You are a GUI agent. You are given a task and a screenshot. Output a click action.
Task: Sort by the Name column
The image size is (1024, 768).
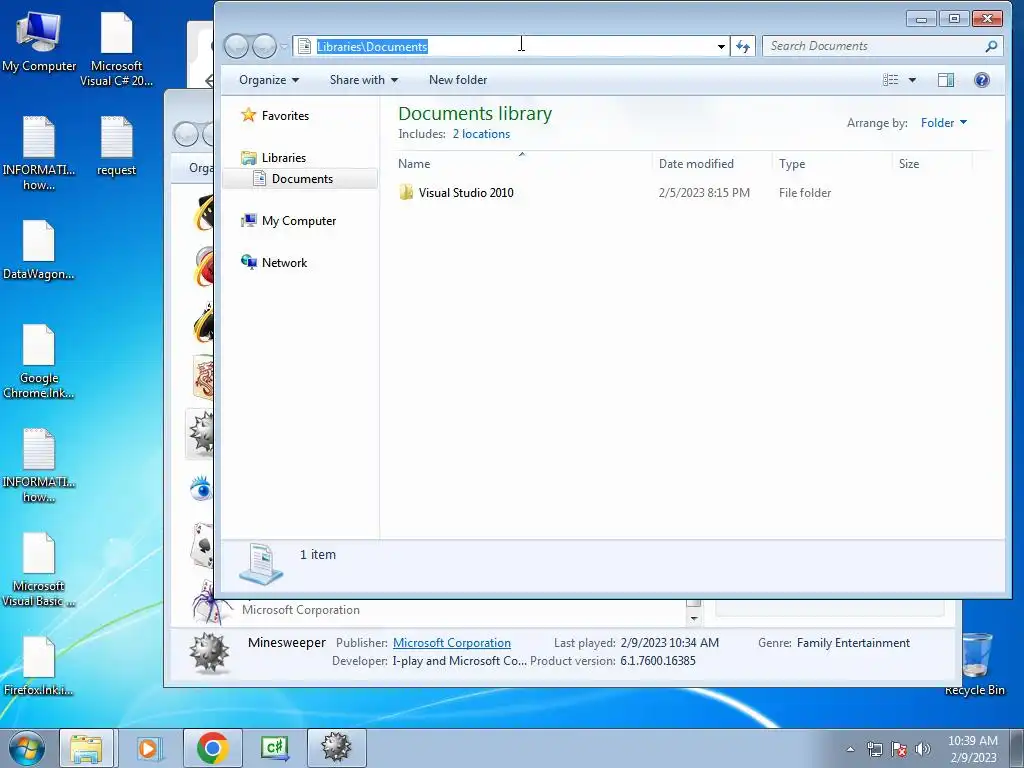522,163
